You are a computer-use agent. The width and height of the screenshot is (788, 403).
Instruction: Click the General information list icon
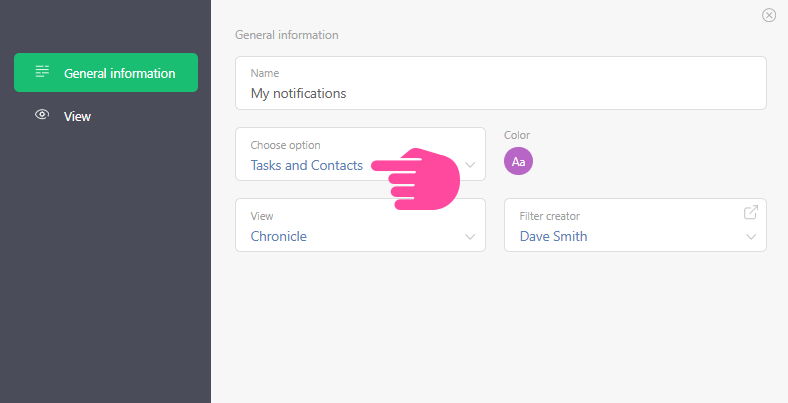42,73
